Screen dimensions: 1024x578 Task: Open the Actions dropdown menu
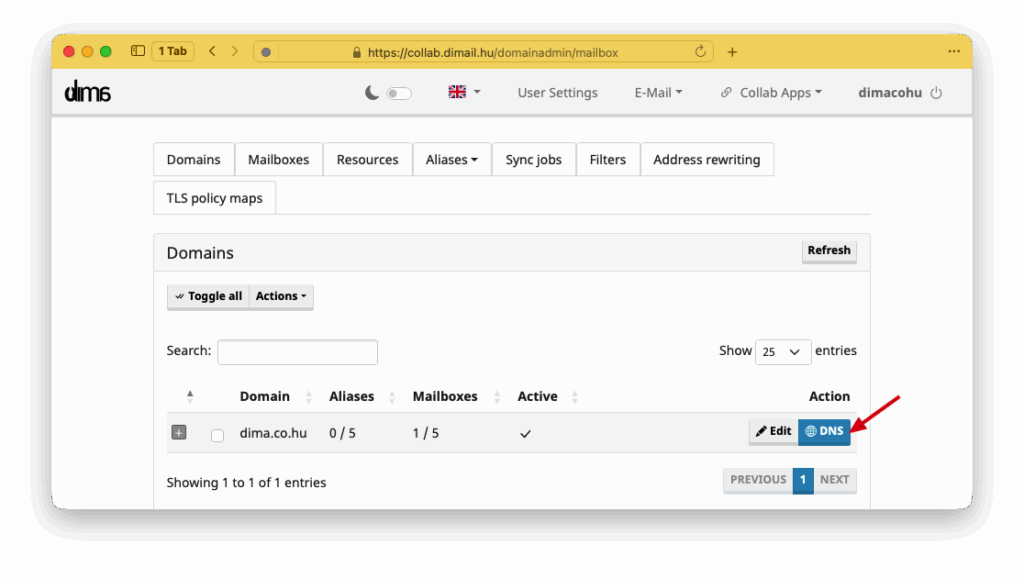click(281, 297)
